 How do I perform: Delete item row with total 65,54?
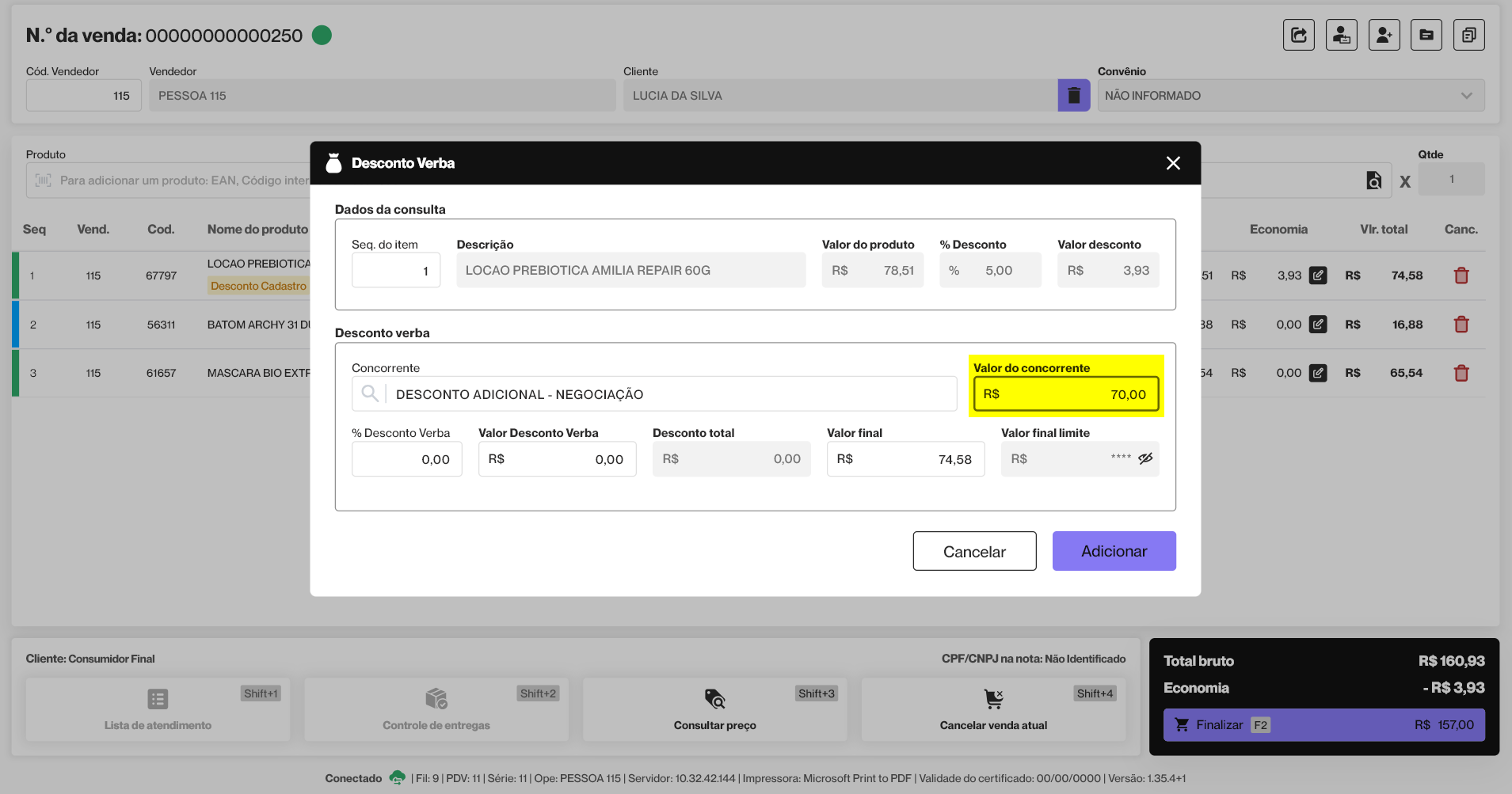1461,373
